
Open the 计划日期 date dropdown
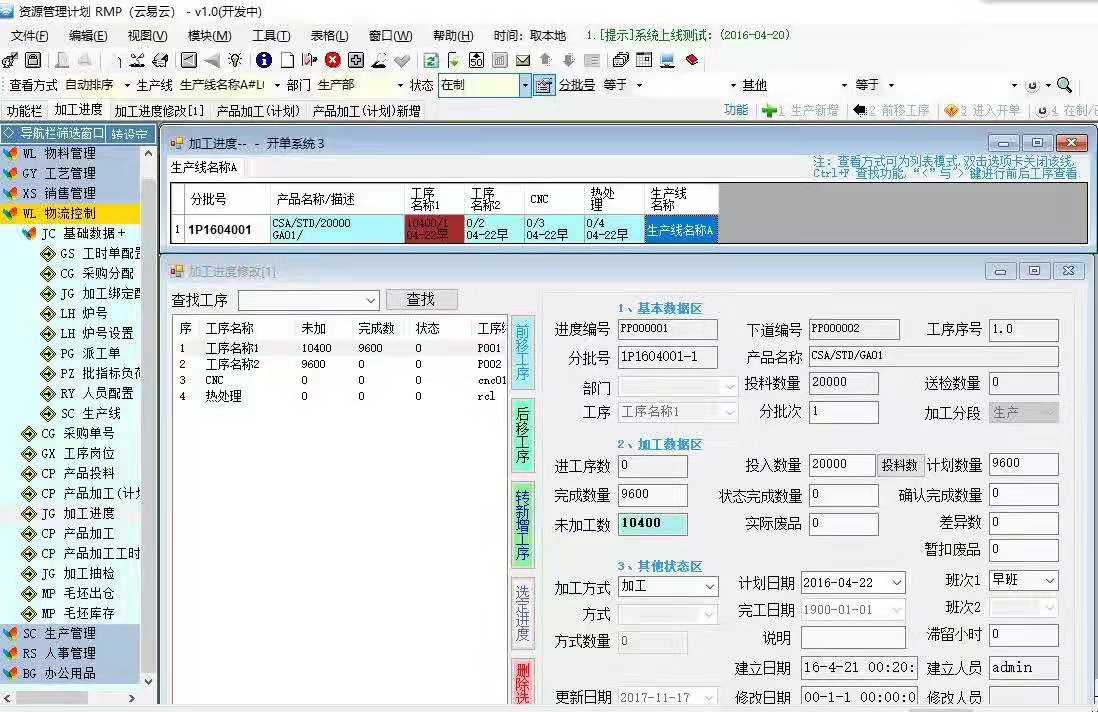click(897, 580)
